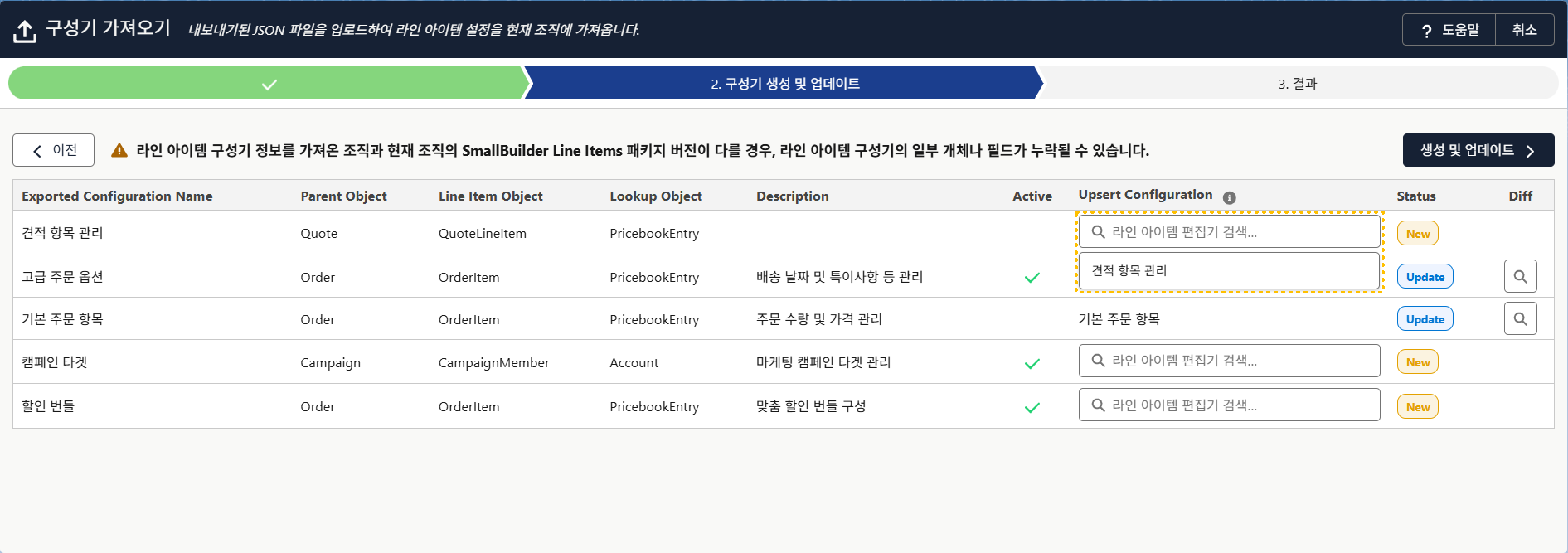Cancel the import with 취소
Viewport: 1568px width, 553px height.
[1524, 30]
